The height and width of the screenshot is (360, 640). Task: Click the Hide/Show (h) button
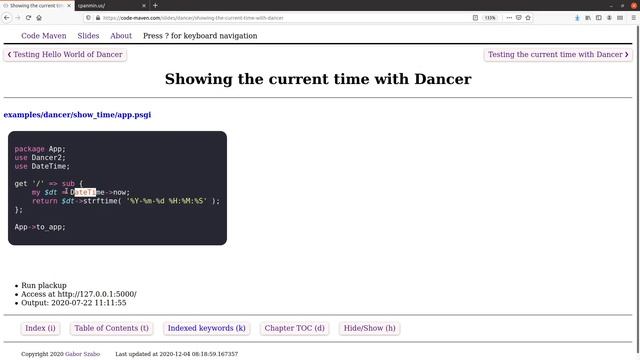[369, 328]
